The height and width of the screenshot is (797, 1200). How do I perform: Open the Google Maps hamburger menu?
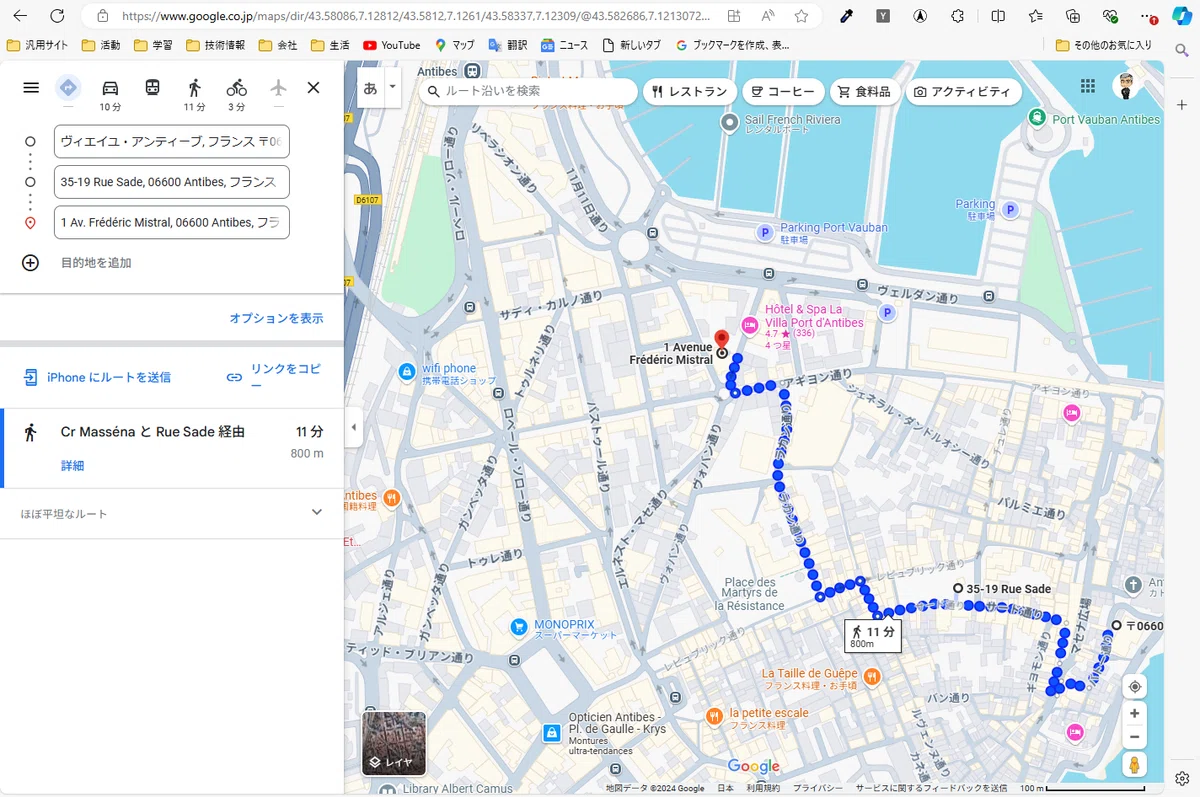point(31,88)
